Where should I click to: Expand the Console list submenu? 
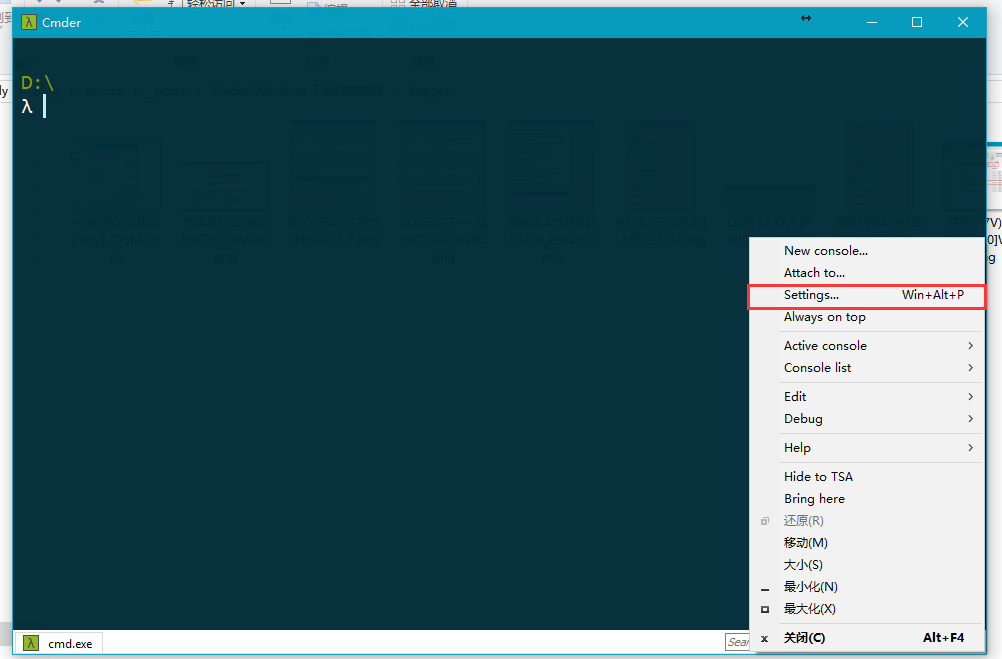coord(867,368)
